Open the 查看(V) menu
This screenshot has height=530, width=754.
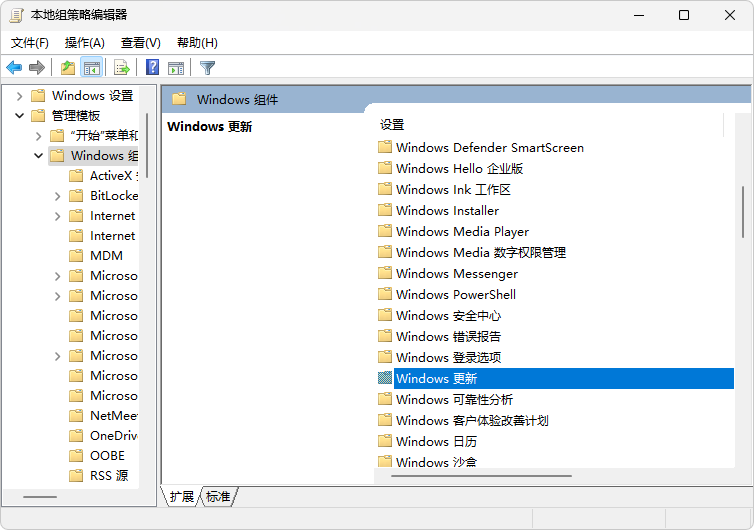click(x=140, y=43)
